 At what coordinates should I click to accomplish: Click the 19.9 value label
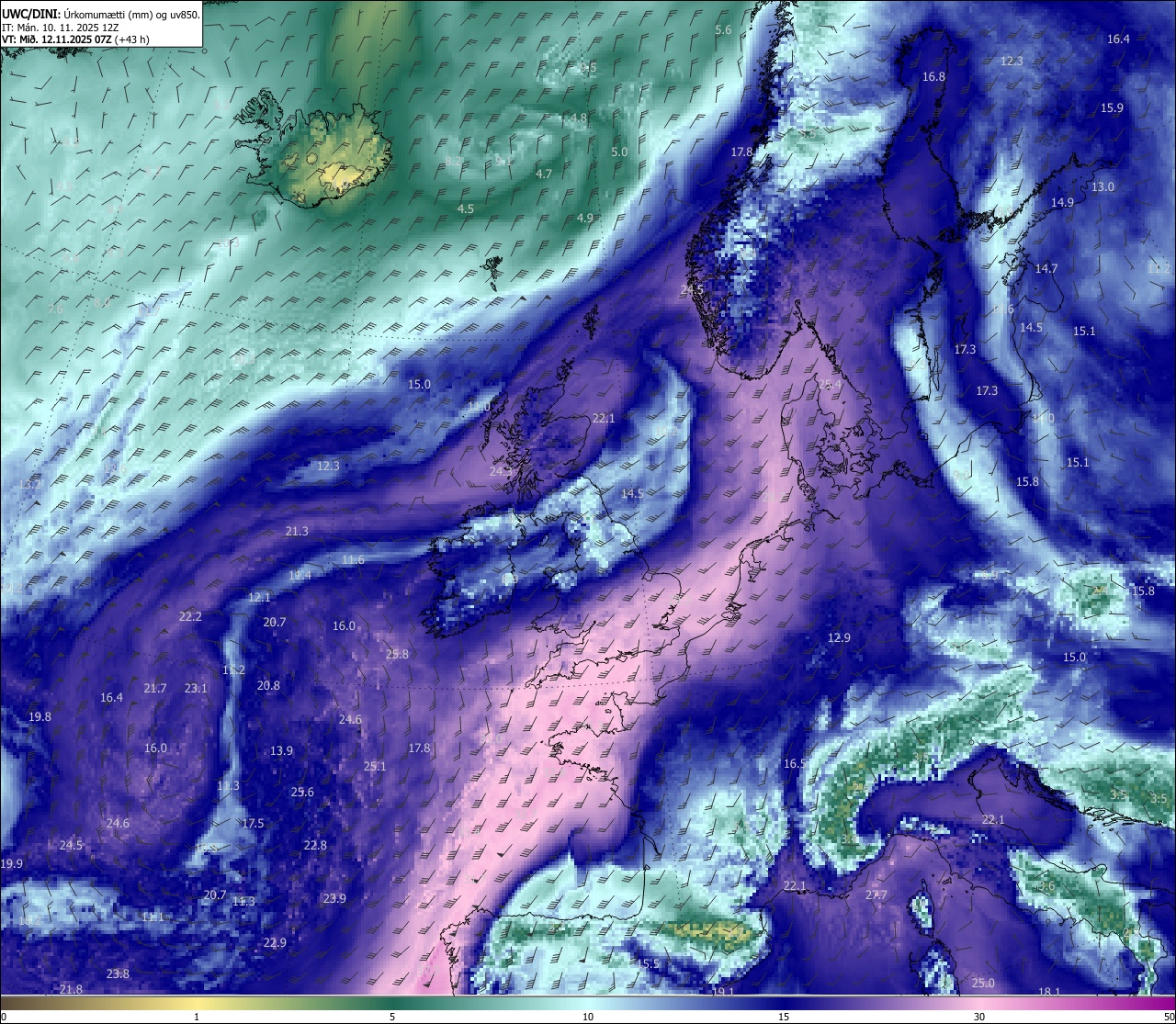[11, 864]
